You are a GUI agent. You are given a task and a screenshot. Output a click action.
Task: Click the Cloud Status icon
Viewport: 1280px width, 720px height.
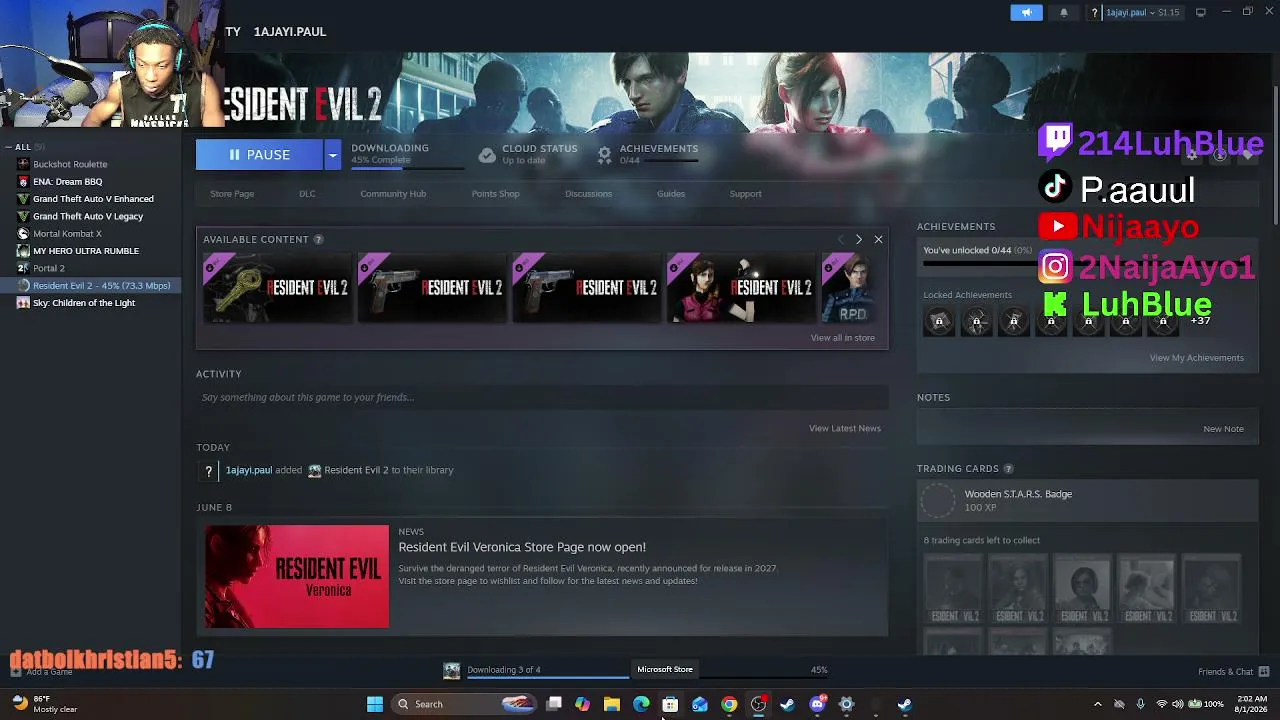point(487,154)
